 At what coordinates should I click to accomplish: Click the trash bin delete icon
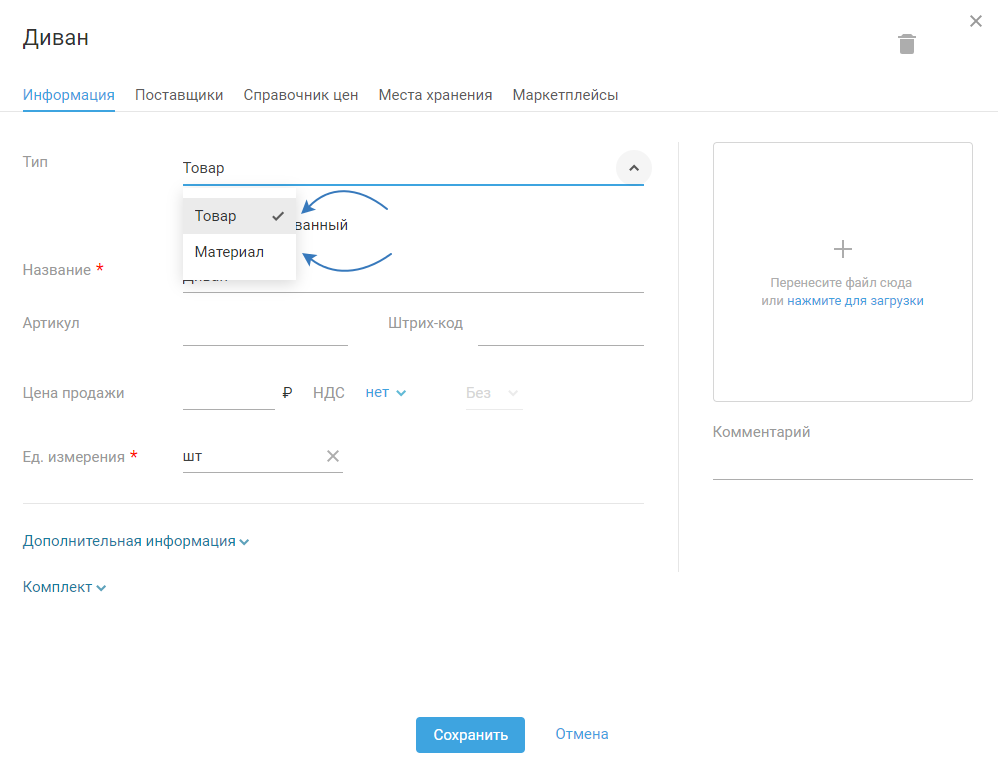906,44
